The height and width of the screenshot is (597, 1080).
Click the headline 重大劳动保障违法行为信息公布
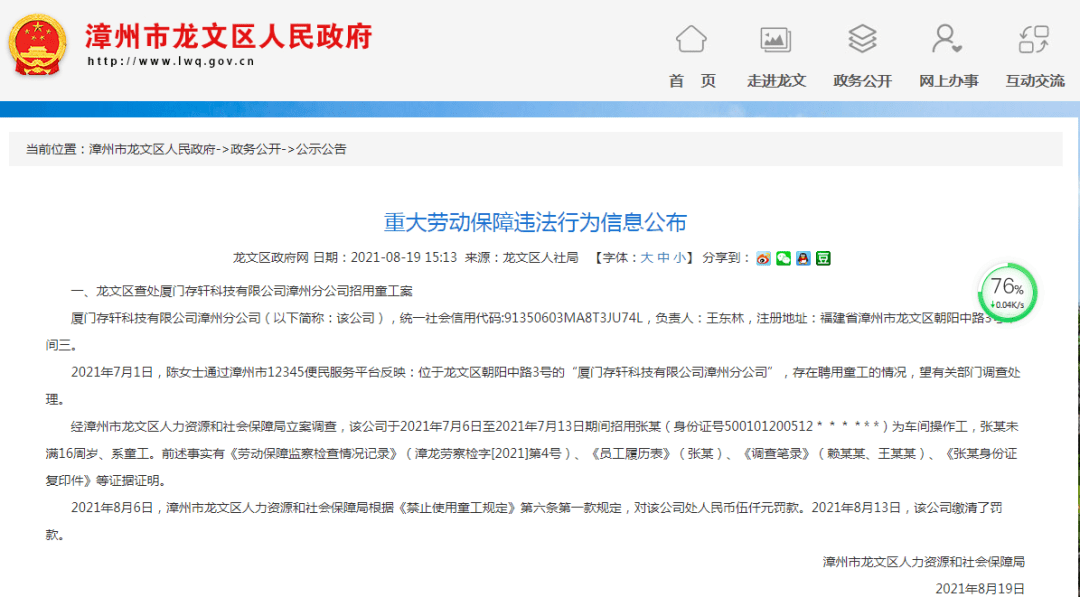click(x=535, y=222)
